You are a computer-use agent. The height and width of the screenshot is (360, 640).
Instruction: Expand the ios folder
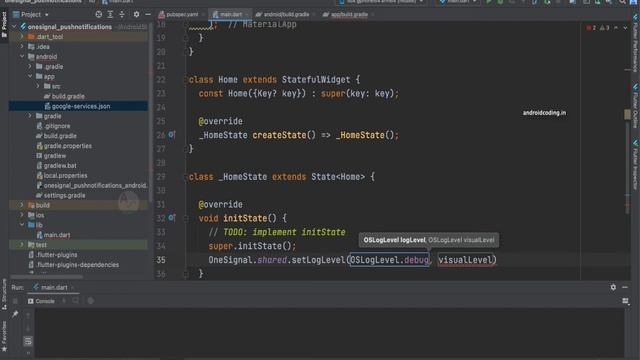click(x=22, y=215)
